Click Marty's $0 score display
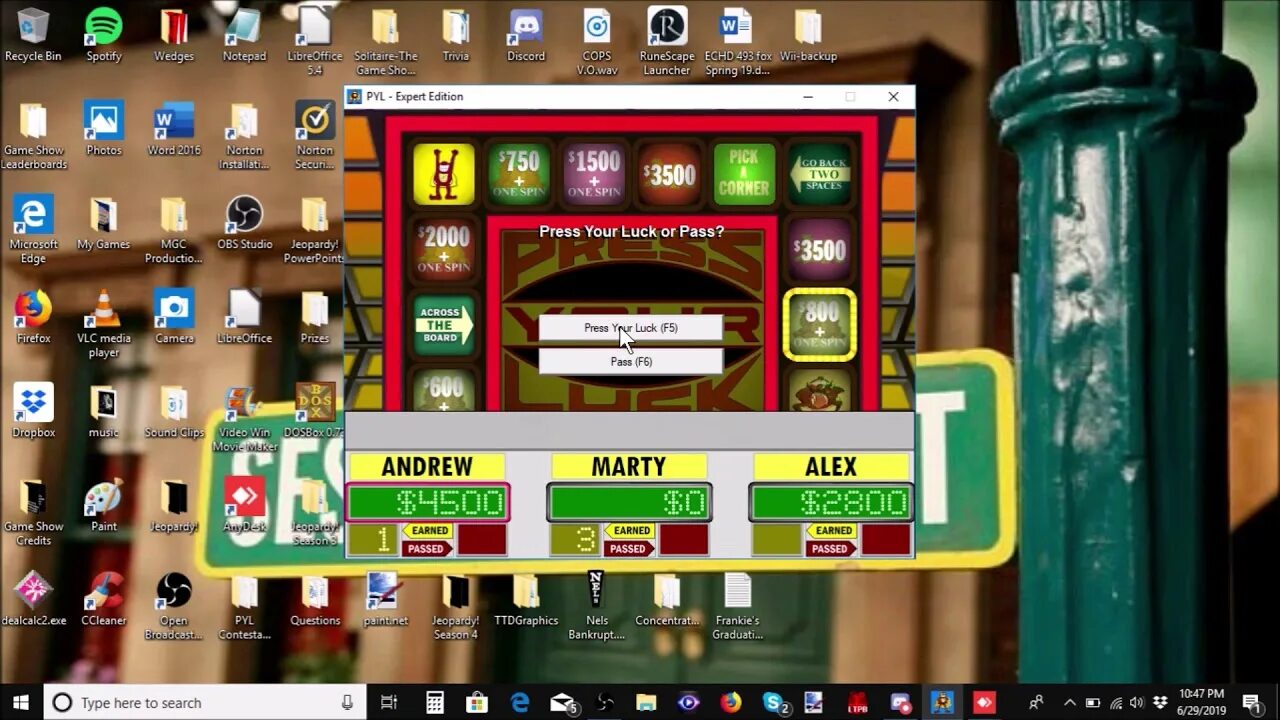 [630, 502]
